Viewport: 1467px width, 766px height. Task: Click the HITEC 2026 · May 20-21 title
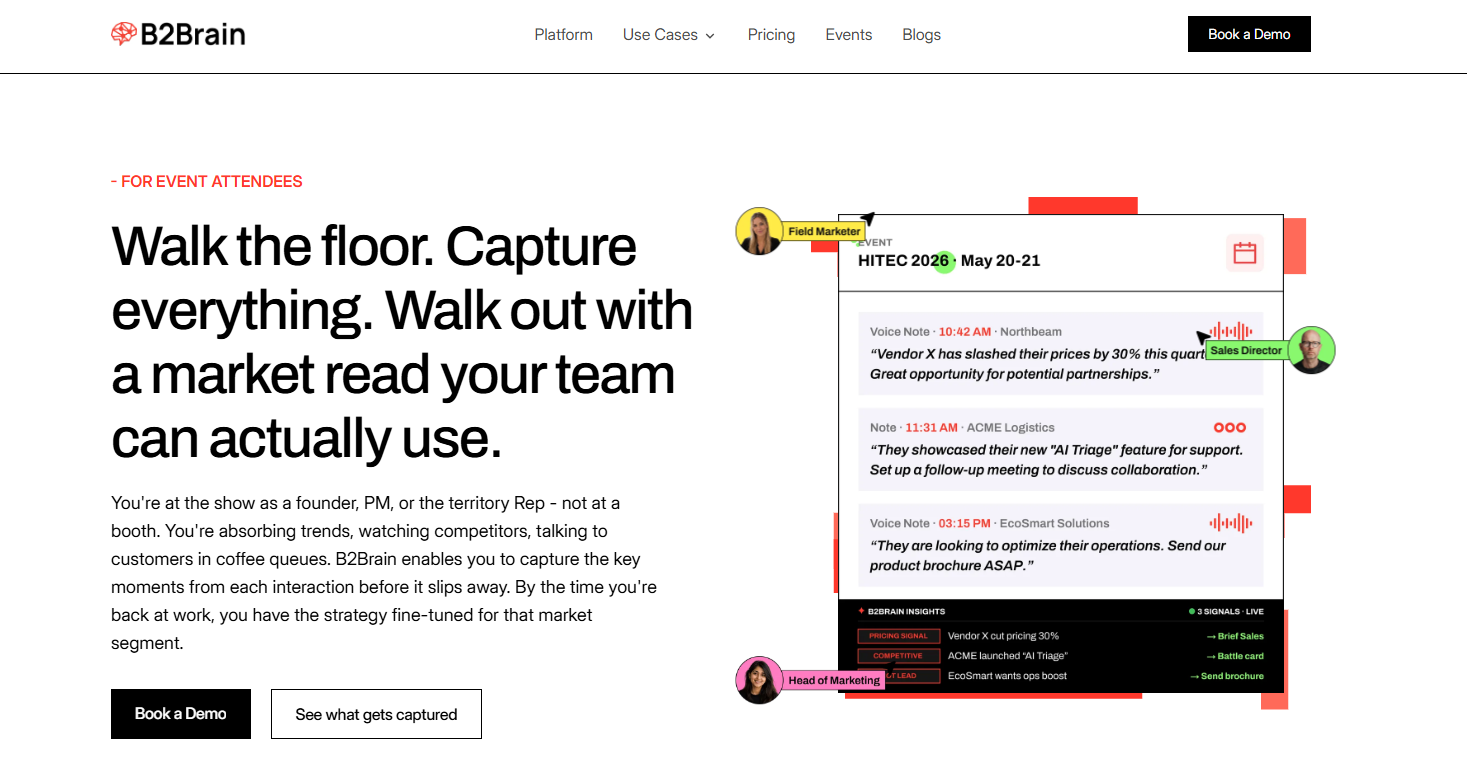[949, 261]
